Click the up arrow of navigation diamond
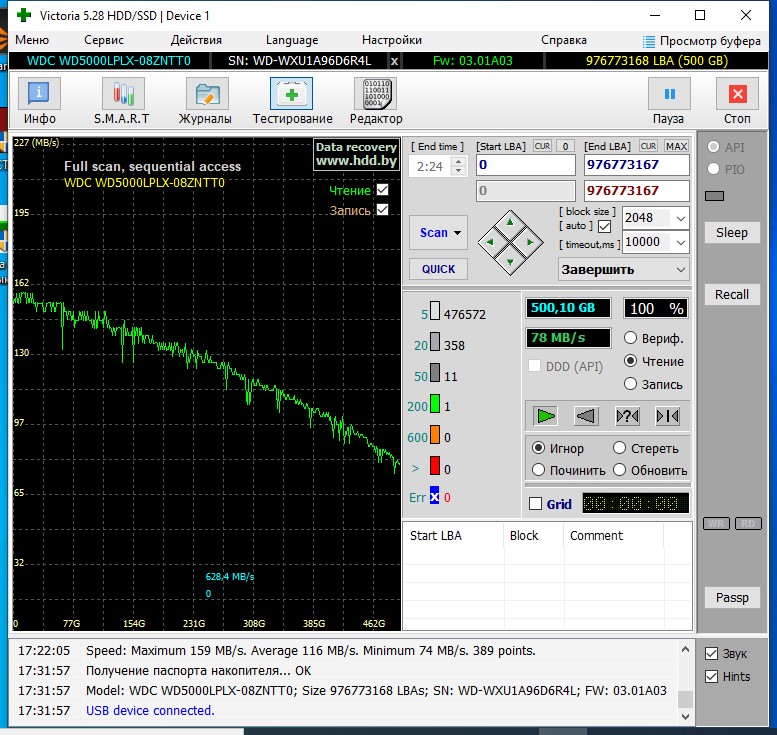The height and width of the screenshot is (735, 777). point(510,223)
